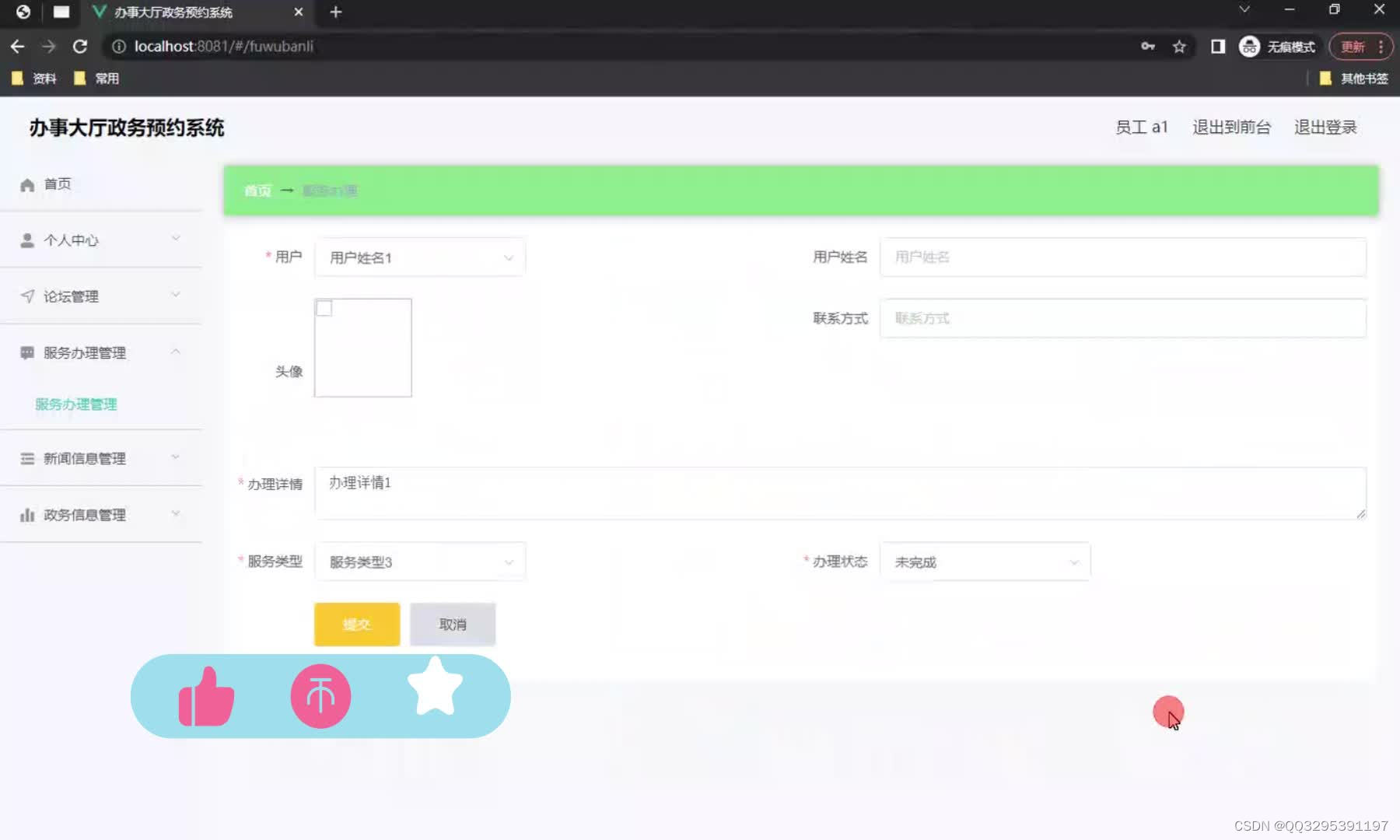Click the person icon for 个人中心
The width and height of the screenshot is (1400, 840).
pyautogui.click(x=27, y=240)
